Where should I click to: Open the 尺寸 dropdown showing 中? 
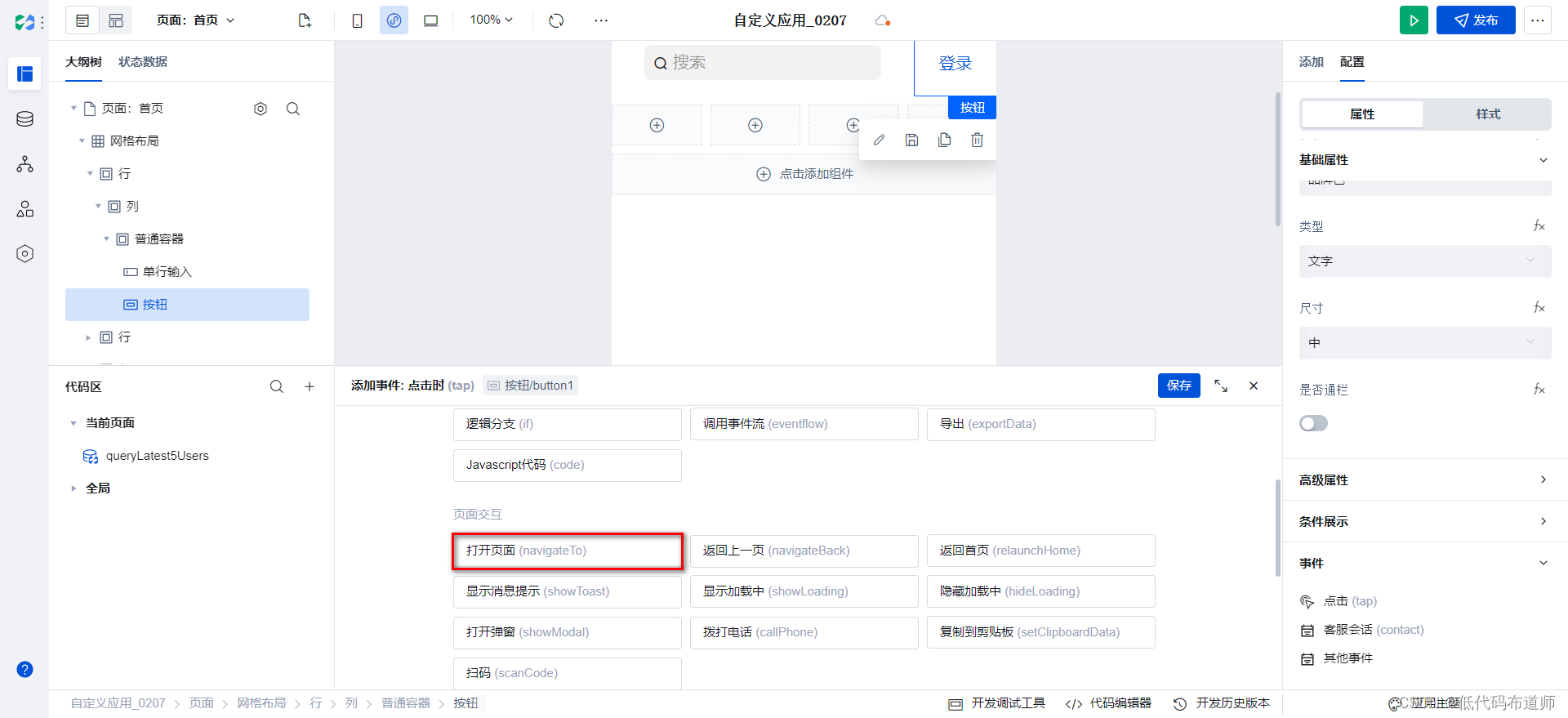(x=1425, y=343)
